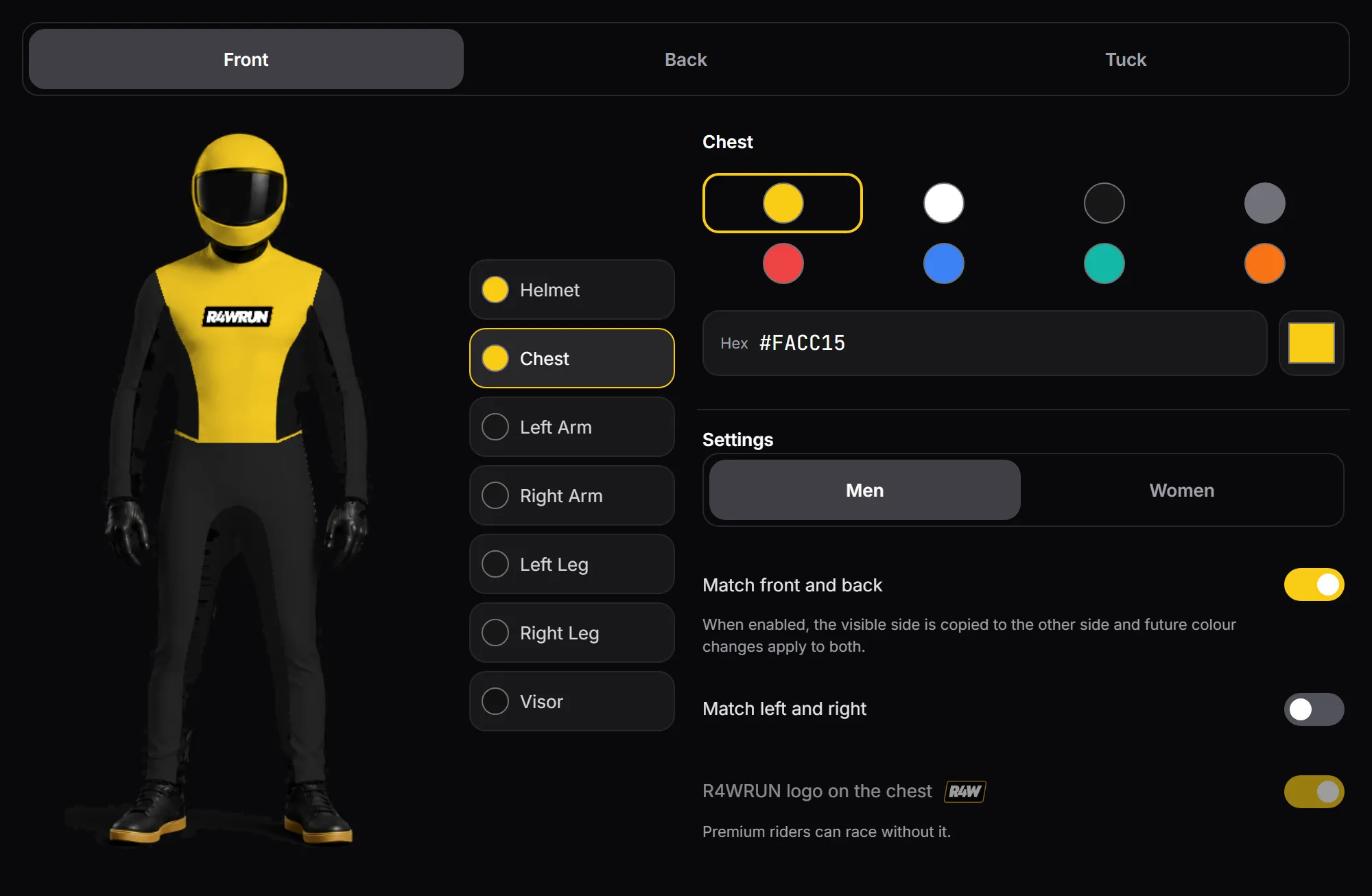Click 'Premium riders can race without it.' text
The width and height of the screenshot is (1372, 896).
pyautogui.click(x=826, y=832)
